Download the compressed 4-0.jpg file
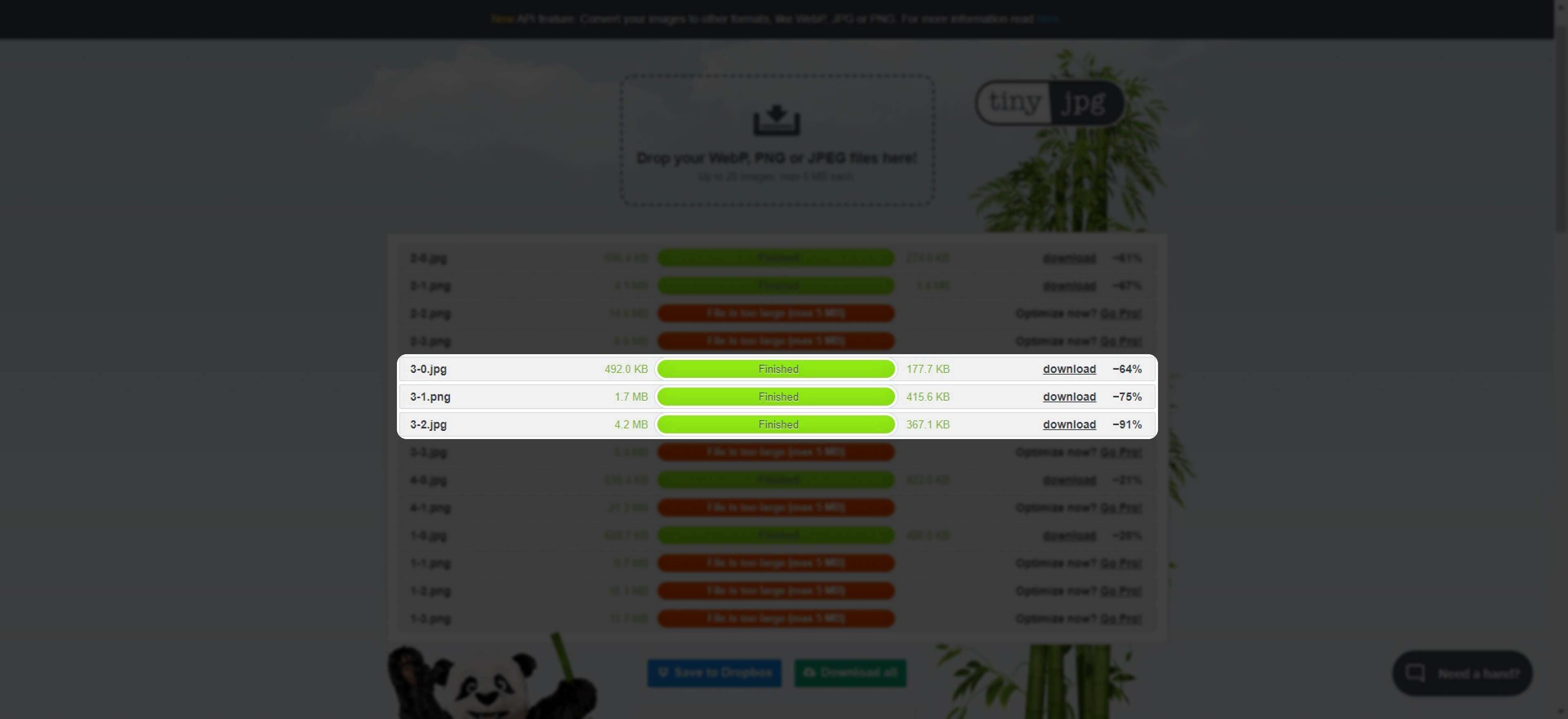The width and height of the screenshot is (1568, 719). (x=1069, y=480)
